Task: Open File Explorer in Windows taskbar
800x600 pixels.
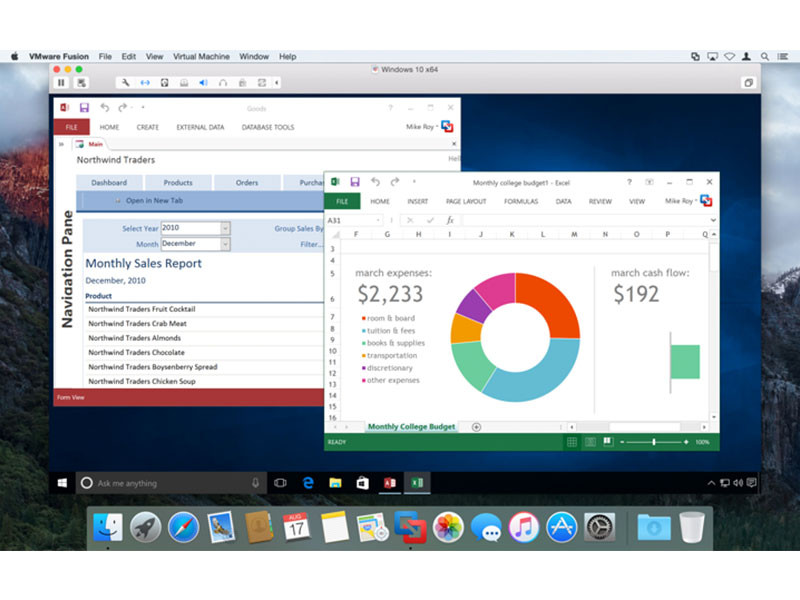Action: tap(335, 483)
